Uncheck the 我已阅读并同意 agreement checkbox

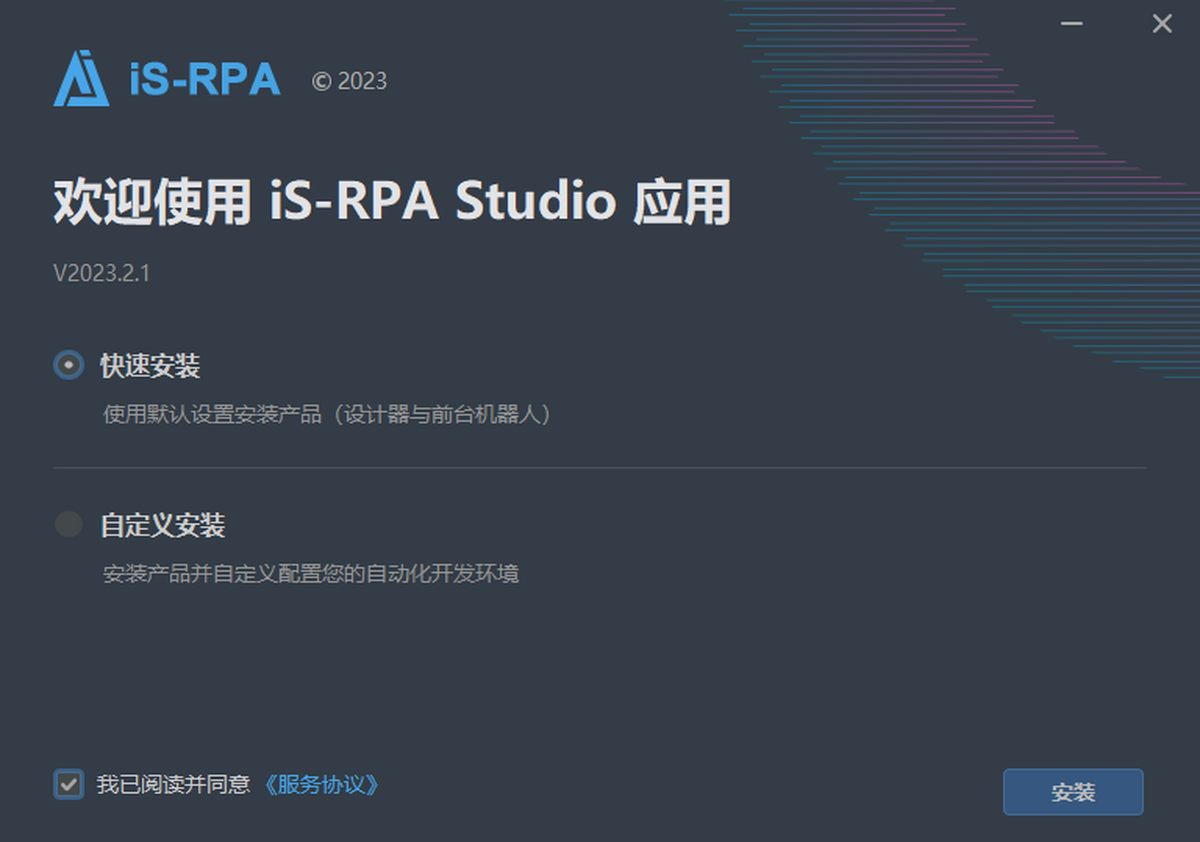point(68,784)
